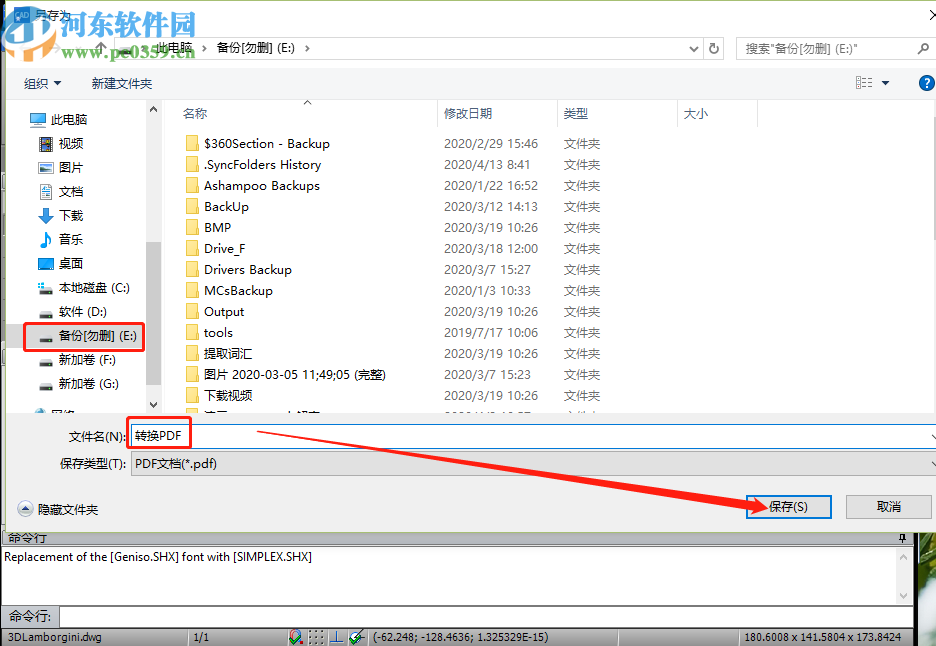The width and height of the screenshot is (936, 646).
Task: Click the 保存(S) button
Action: click(788, 507)
